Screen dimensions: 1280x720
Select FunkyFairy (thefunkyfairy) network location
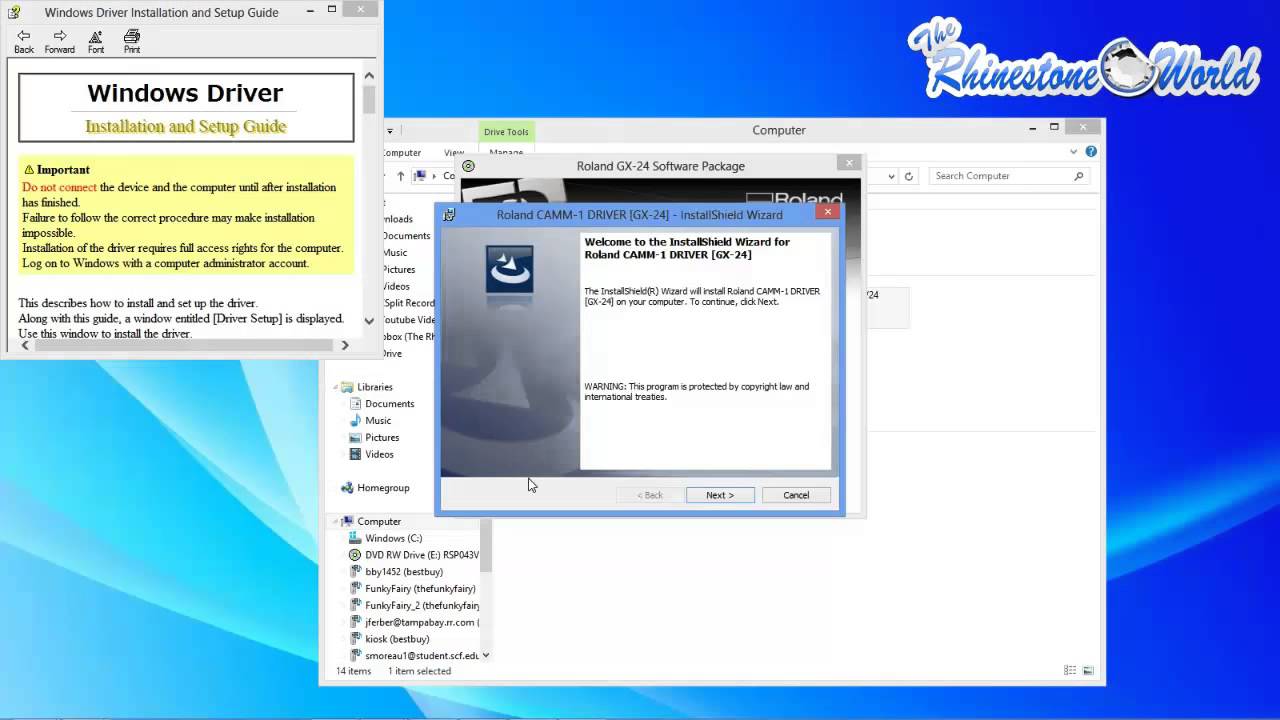[420, 589]
